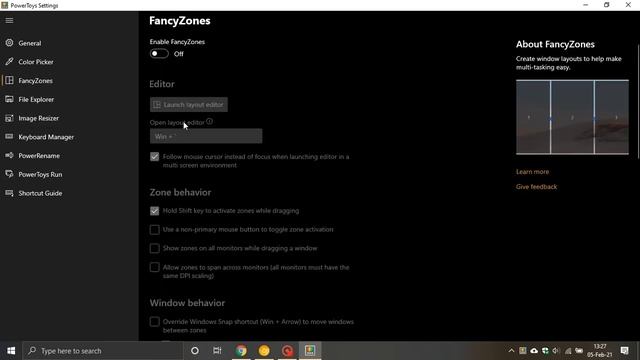Click the Keyboard Manager sidebar icon
The width and height of the screenshot is (640, 360).
pyautogui.click(x=9, y=137)
